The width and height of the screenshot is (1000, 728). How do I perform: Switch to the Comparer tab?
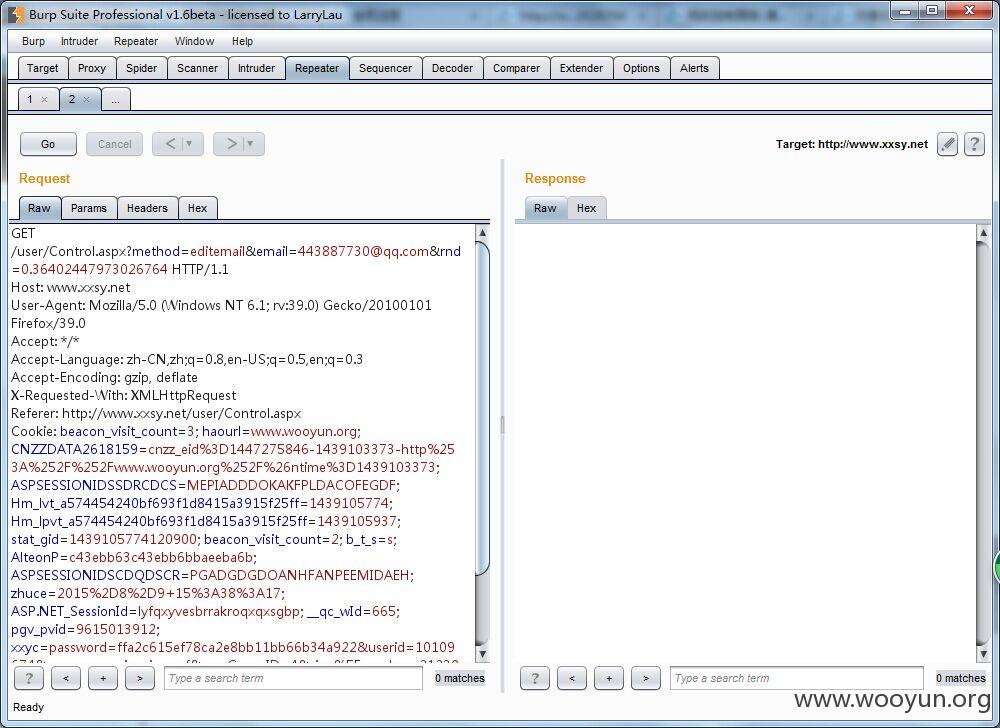(x=516, y=68)
